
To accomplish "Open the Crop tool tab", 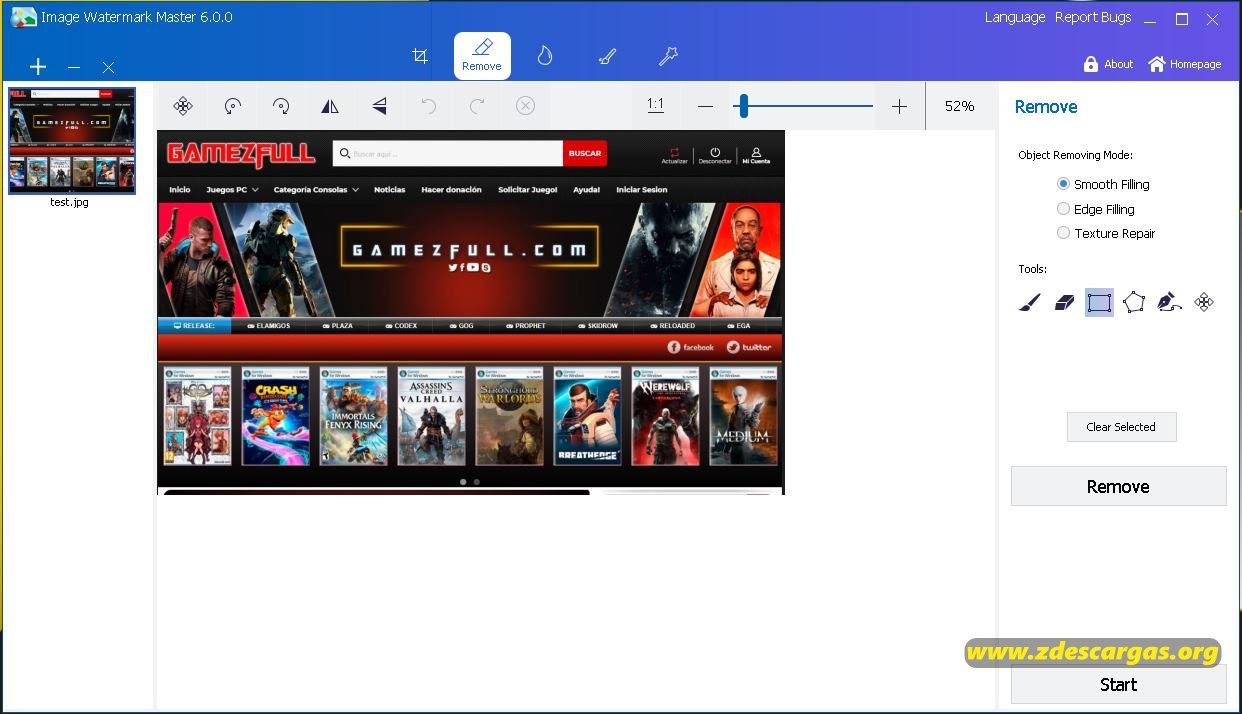I will pos(420,56).
